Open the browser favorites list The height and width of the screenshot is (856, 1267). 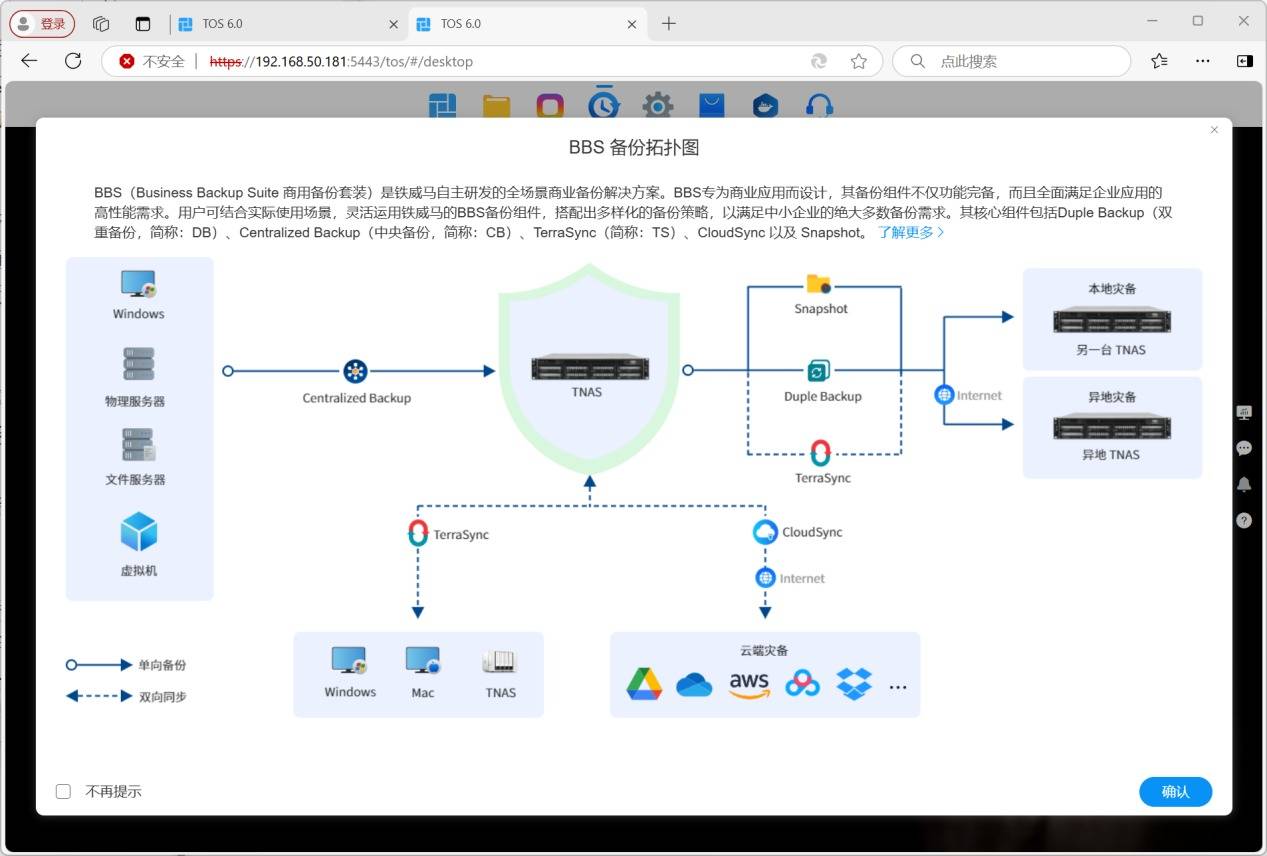pos(1159,61)
